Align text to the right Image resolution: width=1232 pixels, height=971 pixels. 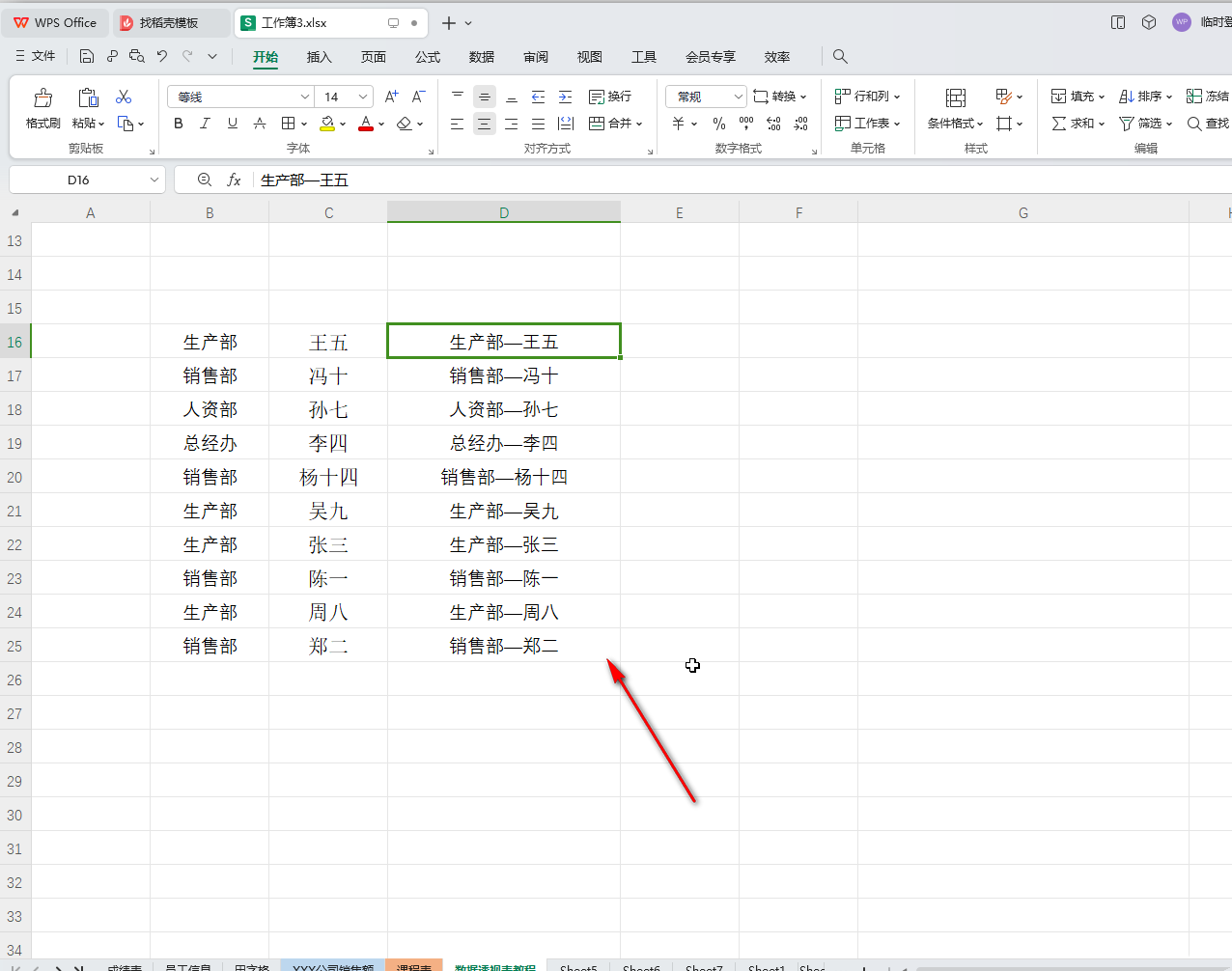[x=512, y=124]
